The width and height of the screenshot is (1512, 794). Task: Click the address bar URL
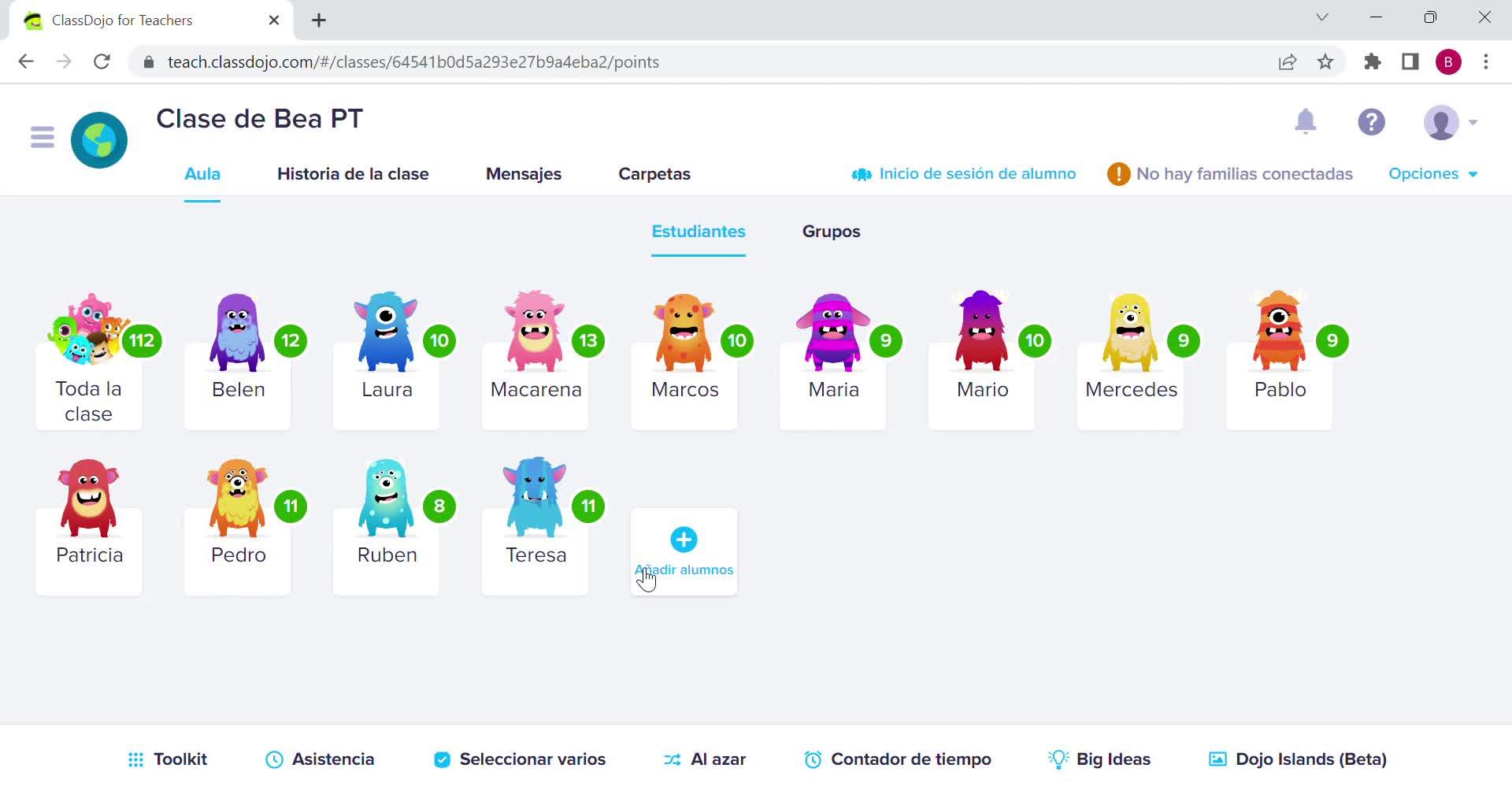(413, 62)
